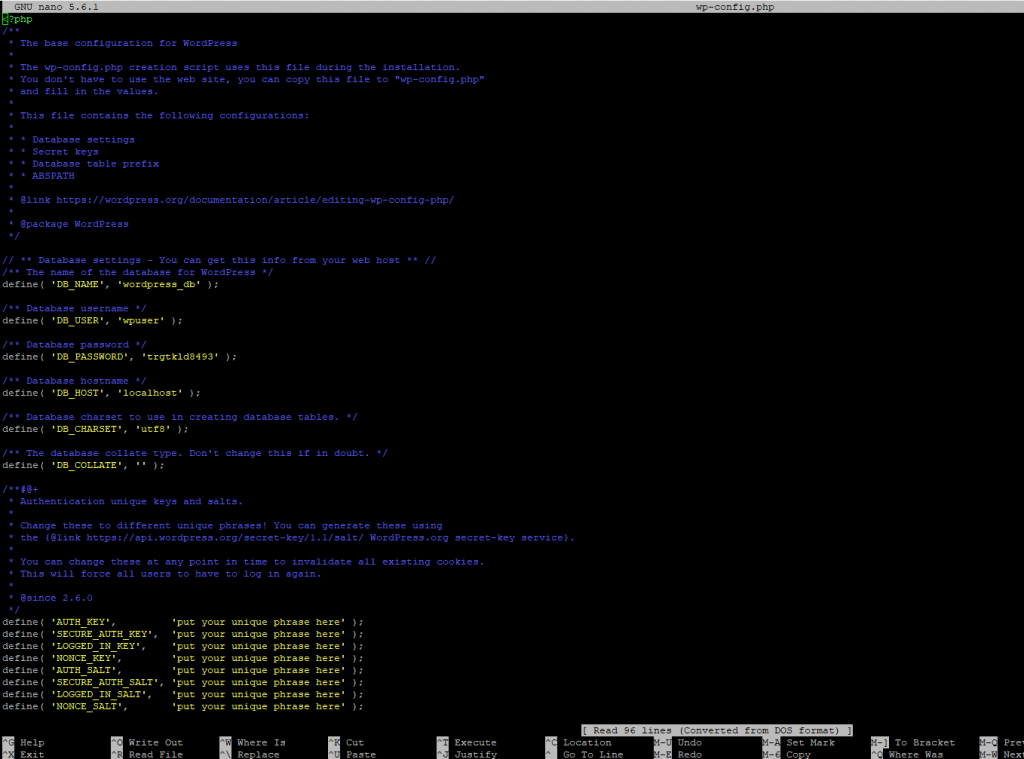The image size is (1024, 759).
Task: Click the Paste shortcut
Action: click(360, 754)
